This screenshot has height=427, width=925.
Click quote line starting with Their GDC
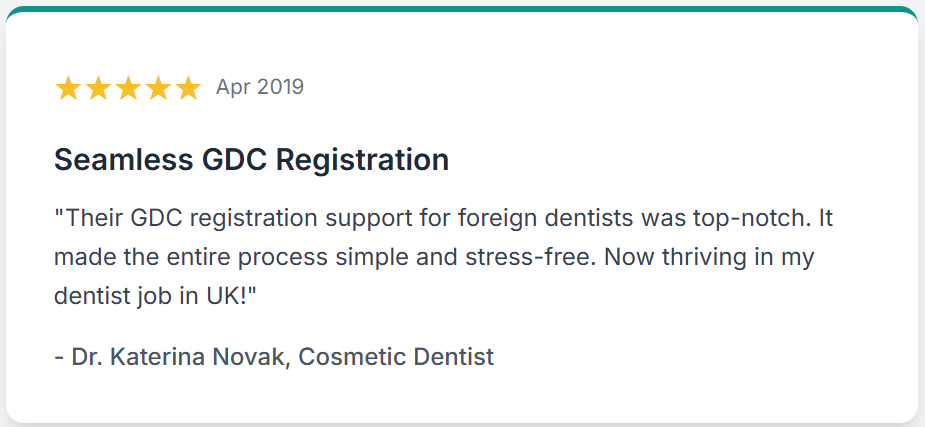click(x=443, y=219)
